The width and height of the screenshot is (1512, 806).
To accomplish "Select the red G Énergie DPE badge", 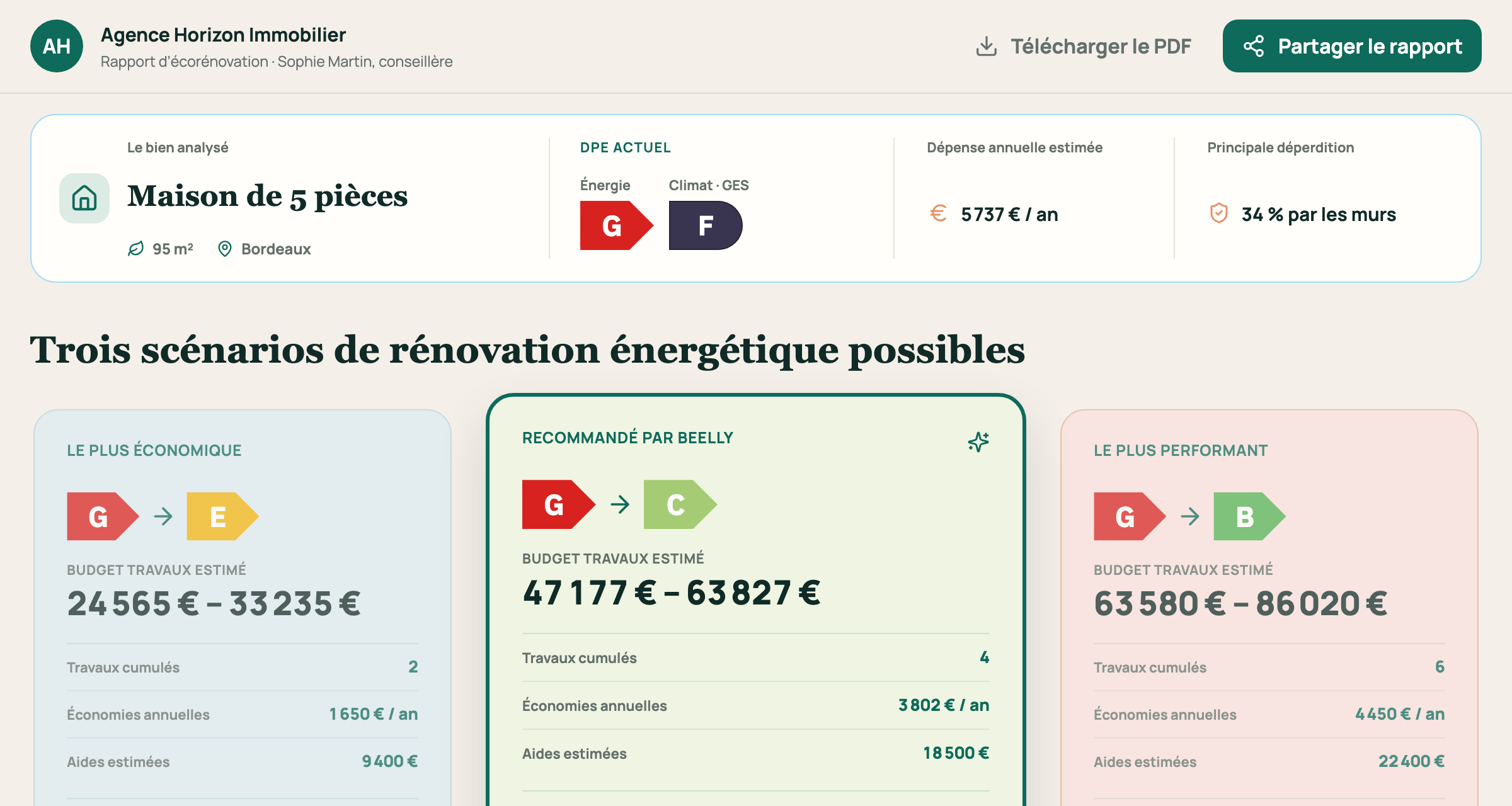I will point(616,225).
